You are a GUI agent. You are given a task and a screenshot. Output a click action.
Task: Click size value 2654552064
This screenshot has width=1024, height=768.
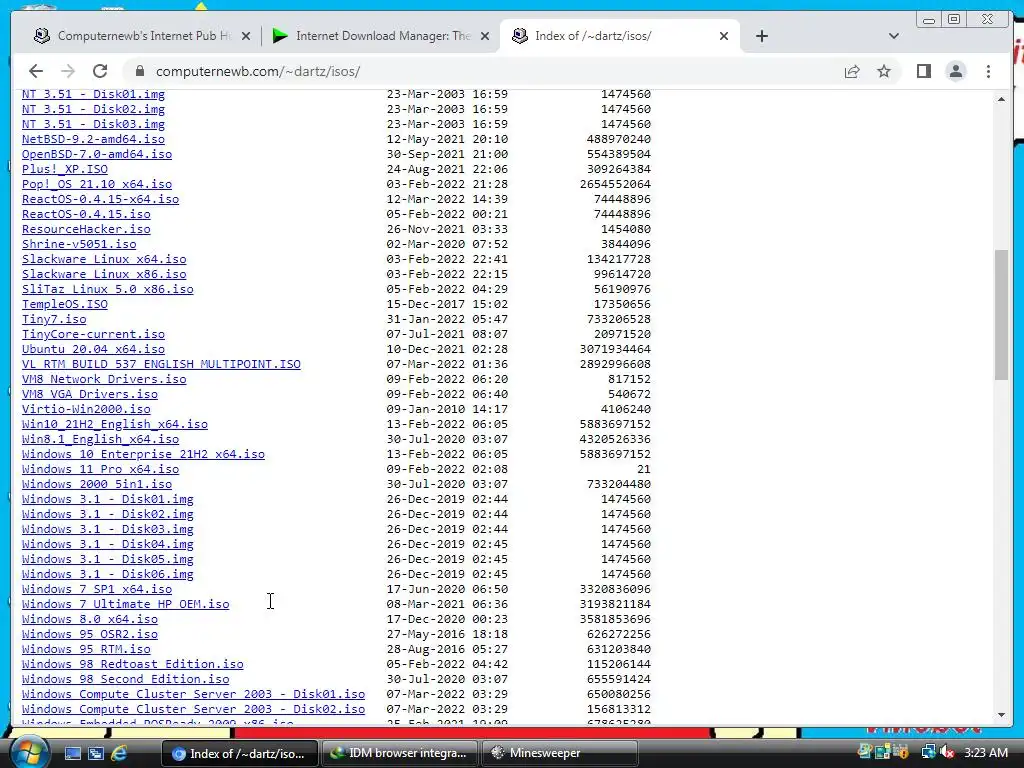[615, 184]
